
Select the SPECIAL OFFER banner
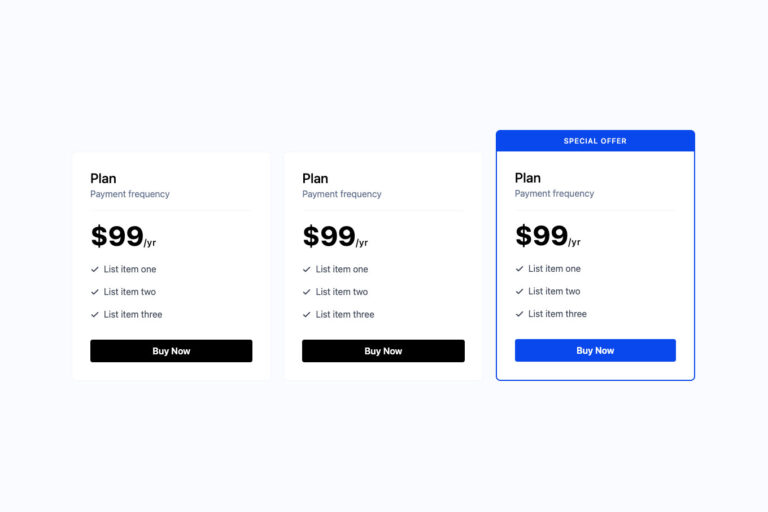pyautogui.click(x=595, y=141)
